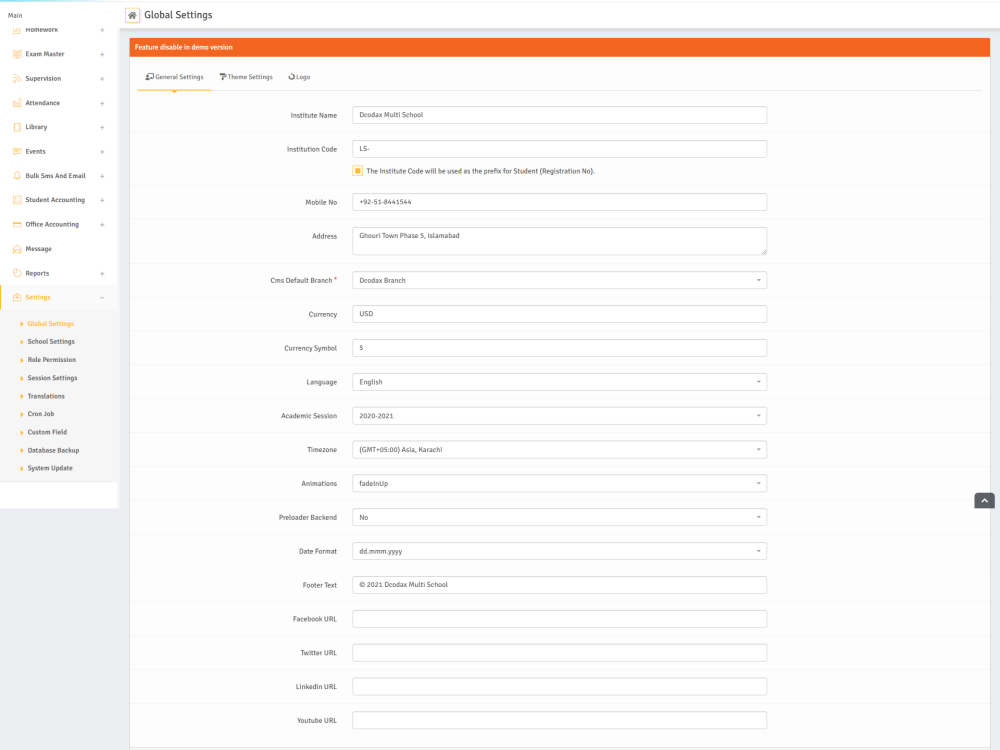The height and width of the screenshot is (750, 1000).
Task: Expand the Reports menu plus sign
Action: pos(102,273)
